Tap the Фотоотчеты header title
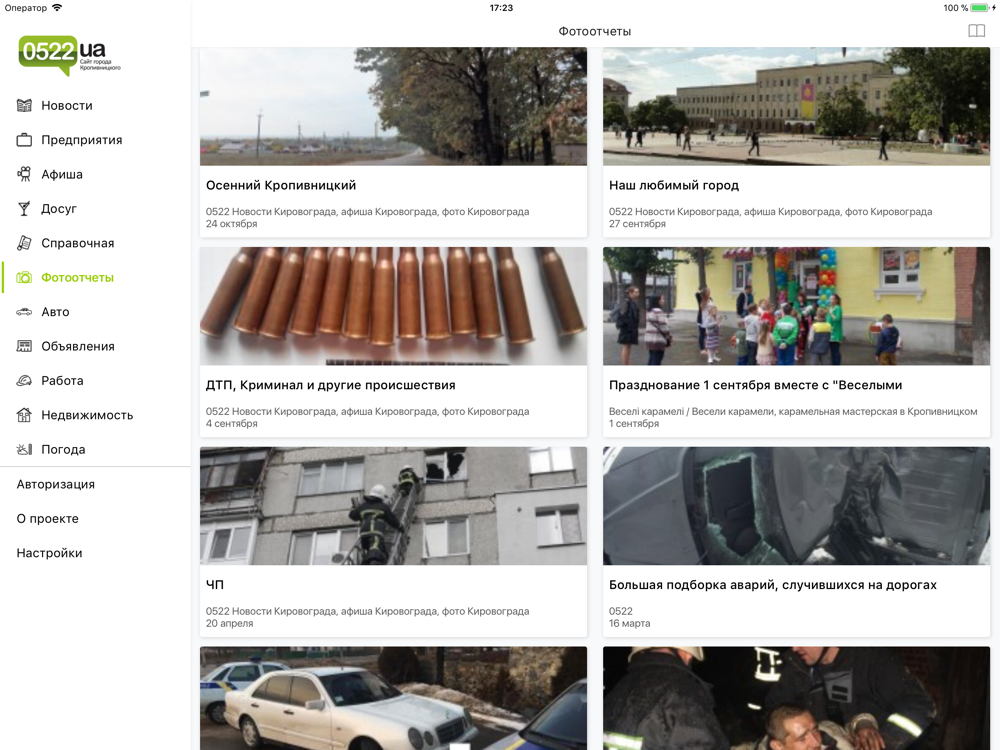This screenshot has width=1000, height=750. click(x=595, y=31)
